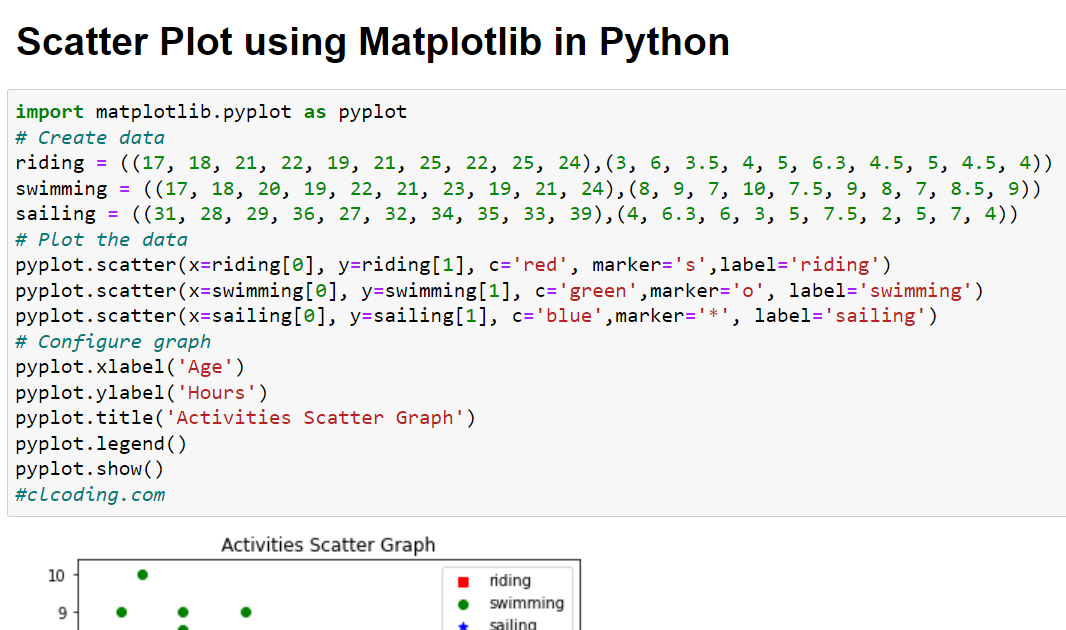The height and width of the screenshot is (630, 1066).
Task: Click the '#clcoding.com' comment
Action: pyautogui.click(x=90, y=495)
